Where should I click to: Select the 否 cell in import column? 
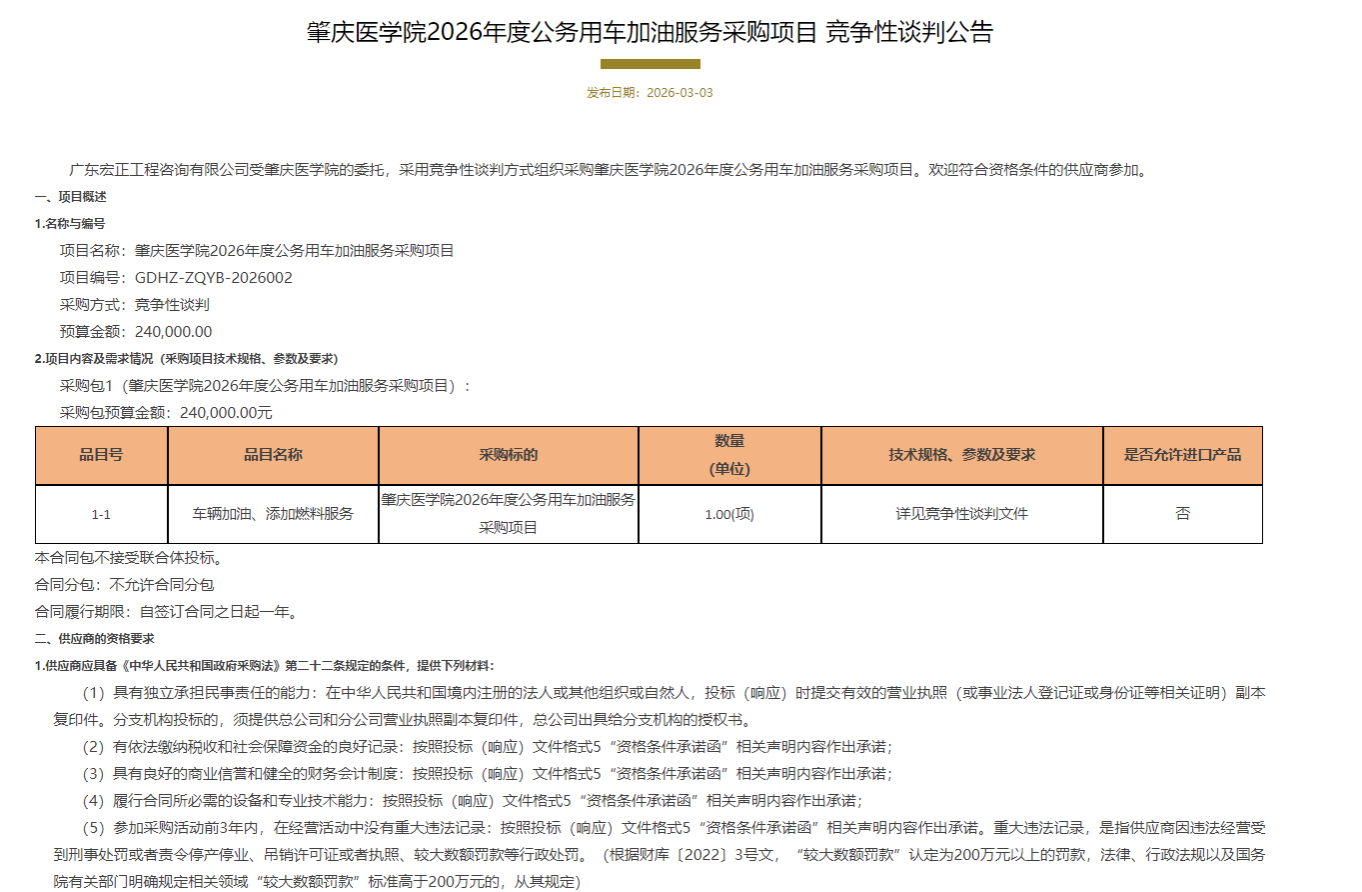tap(1182, 514)
